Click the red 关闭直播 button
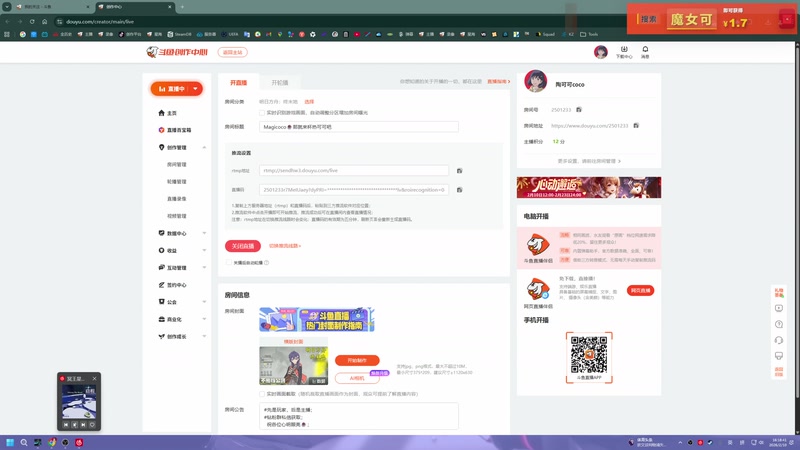This screenshot has width=800, height=450. click(x=243, y=246)
